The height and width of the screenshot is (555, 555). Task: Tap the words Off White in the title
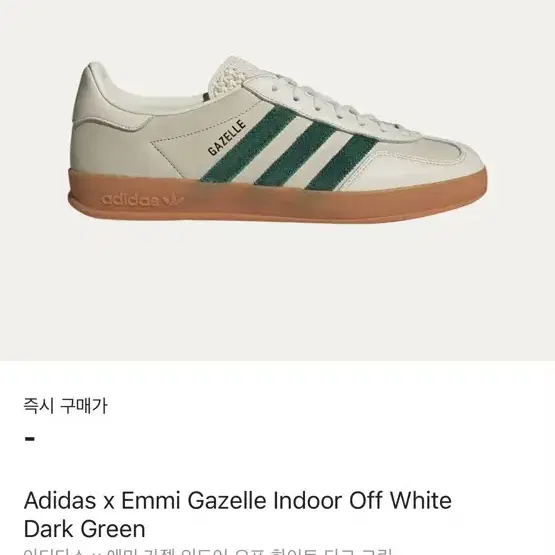(x=400, y=500)
